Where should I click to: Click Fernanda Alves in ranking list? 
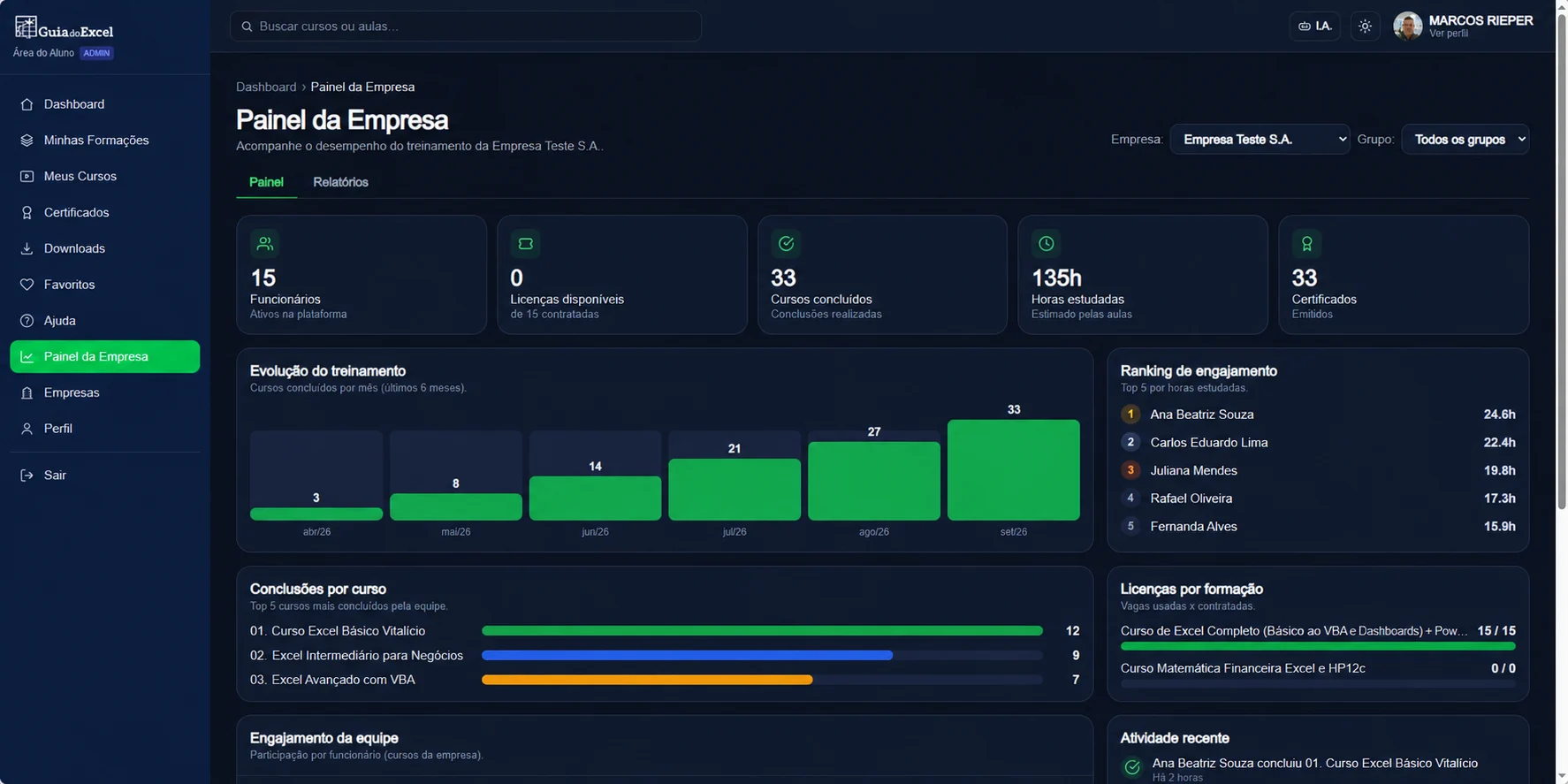click(x=1193, y=527)
